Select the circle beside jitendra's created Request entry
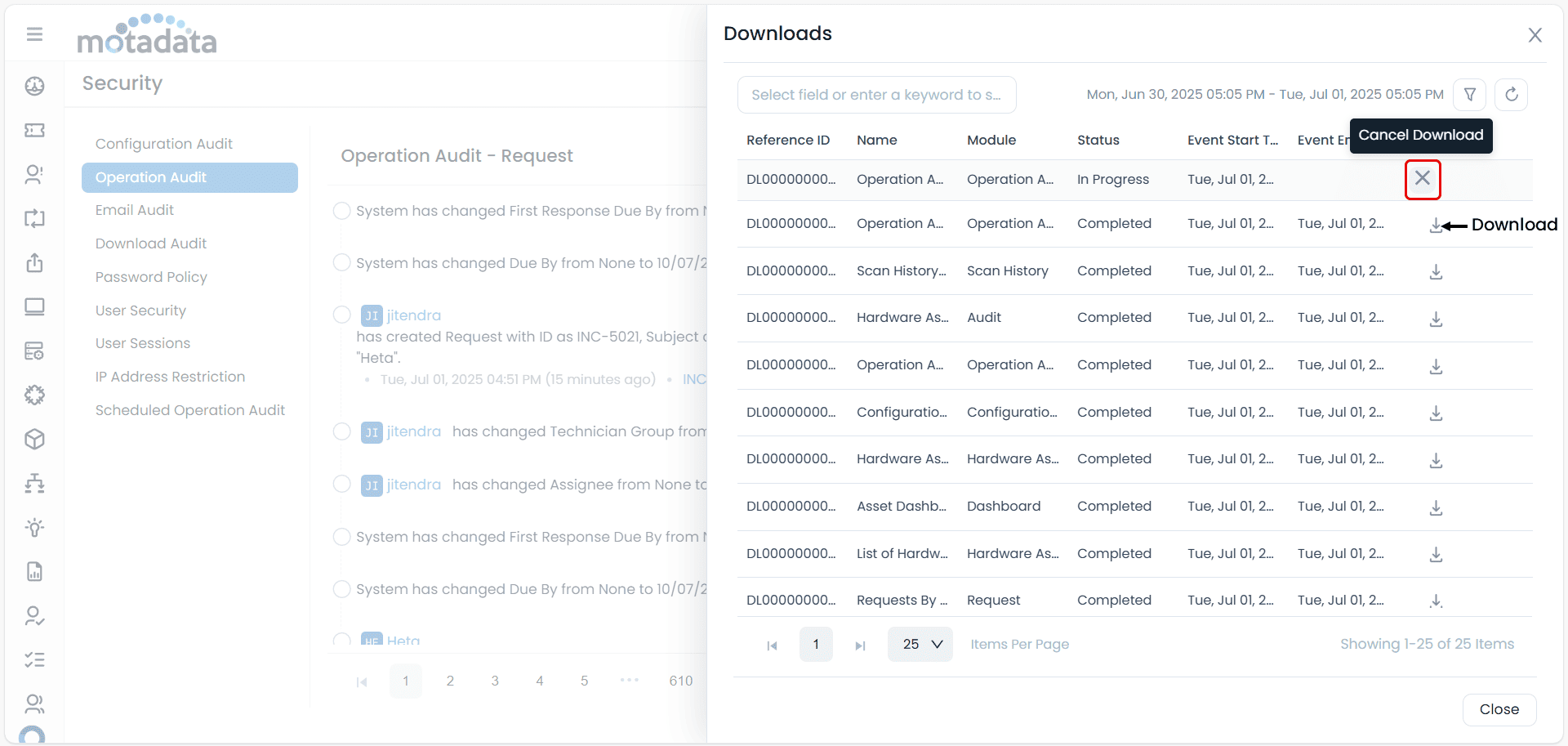The width and height of the screenshot is (1568, 746). [x=342, y=314]
